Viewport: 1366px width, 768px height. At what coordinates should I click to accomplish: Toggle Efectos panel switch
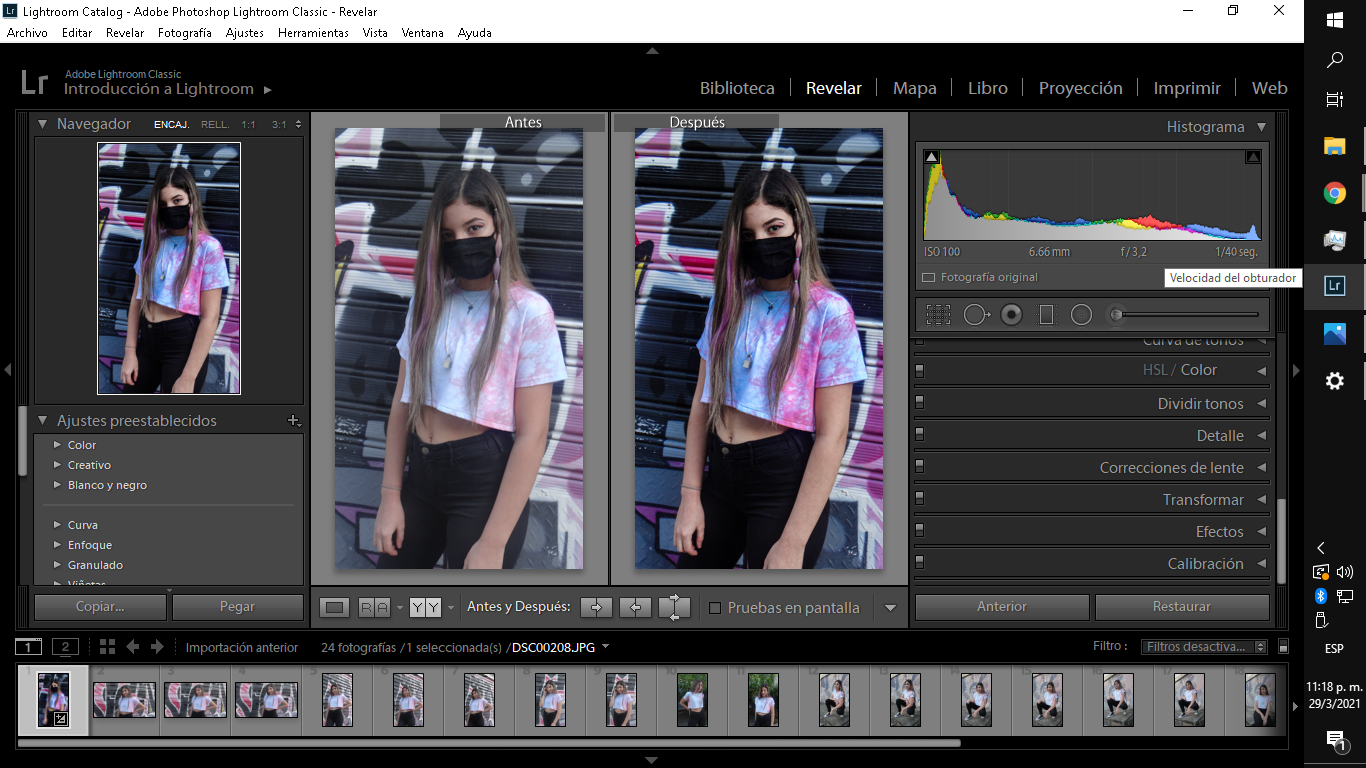coord(919,531)
